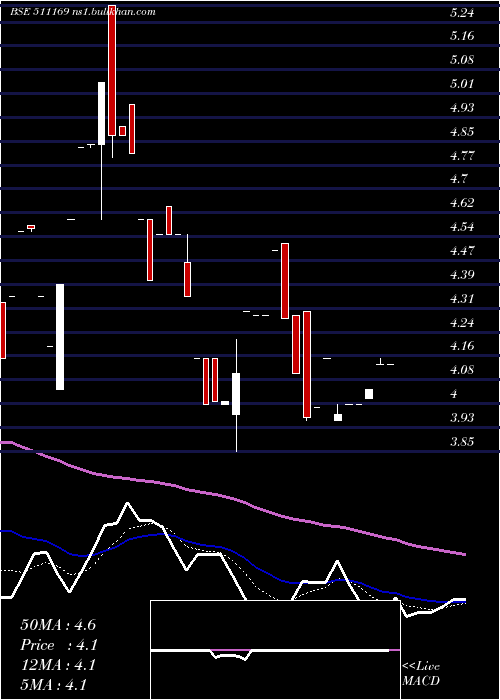Screen dimensions: 500x700
Task: Click price axis label 4.16
Action: [x=462, y=346]
